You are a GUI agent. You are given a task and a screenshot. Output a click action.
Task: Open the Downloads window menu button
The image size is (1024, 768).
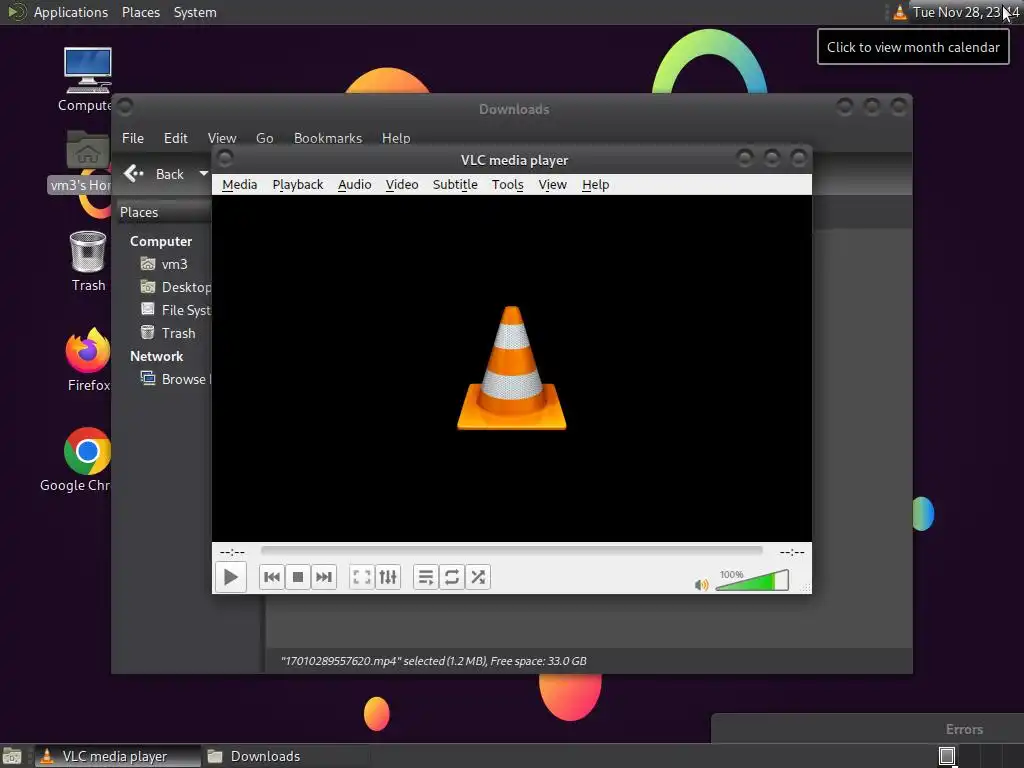[125, 106]
